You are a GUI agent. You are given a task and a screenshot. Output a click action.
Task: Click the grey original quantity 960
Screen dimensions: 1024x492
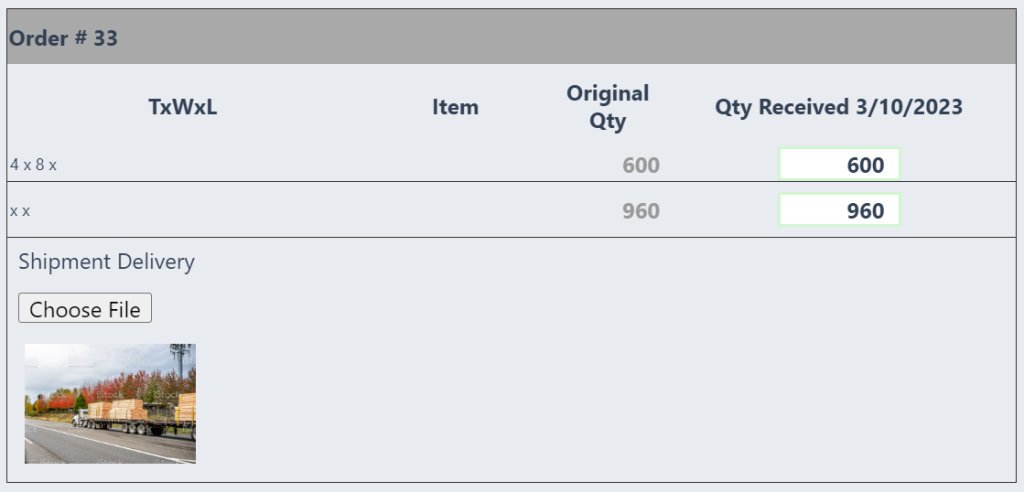coord(641,211)
